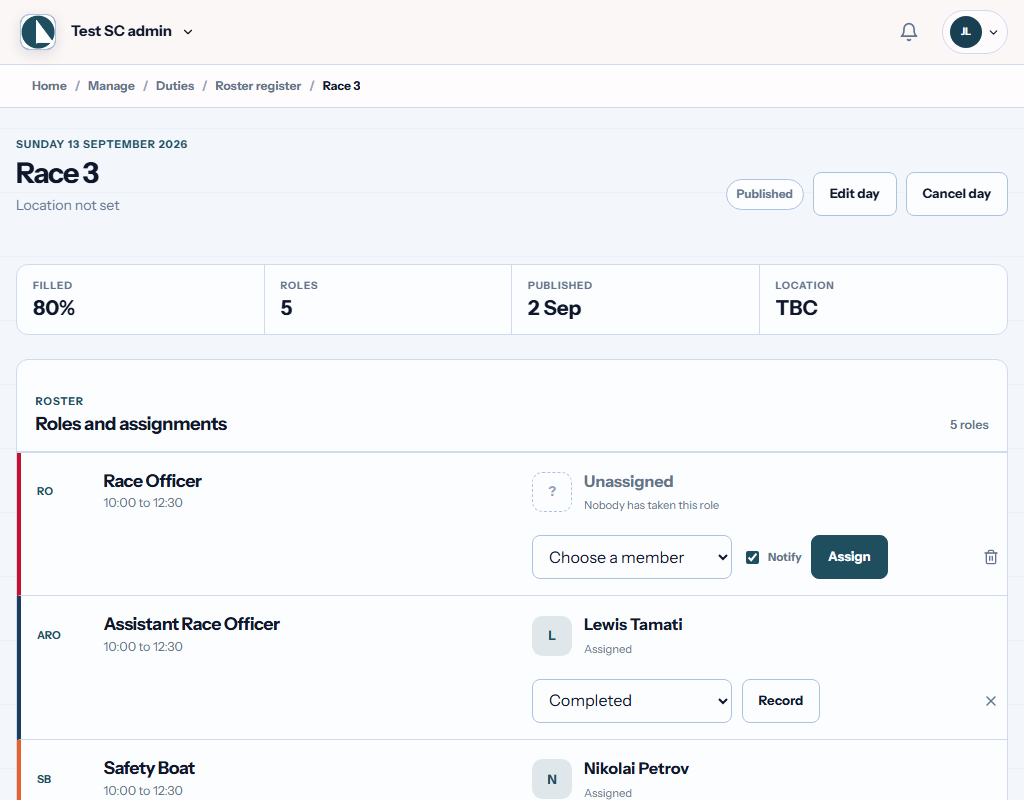Image resolution: width=1024 pixels, height=800 pixels.
Task: Click the Roles and assignments heading
Action: (x=131, y=424)
